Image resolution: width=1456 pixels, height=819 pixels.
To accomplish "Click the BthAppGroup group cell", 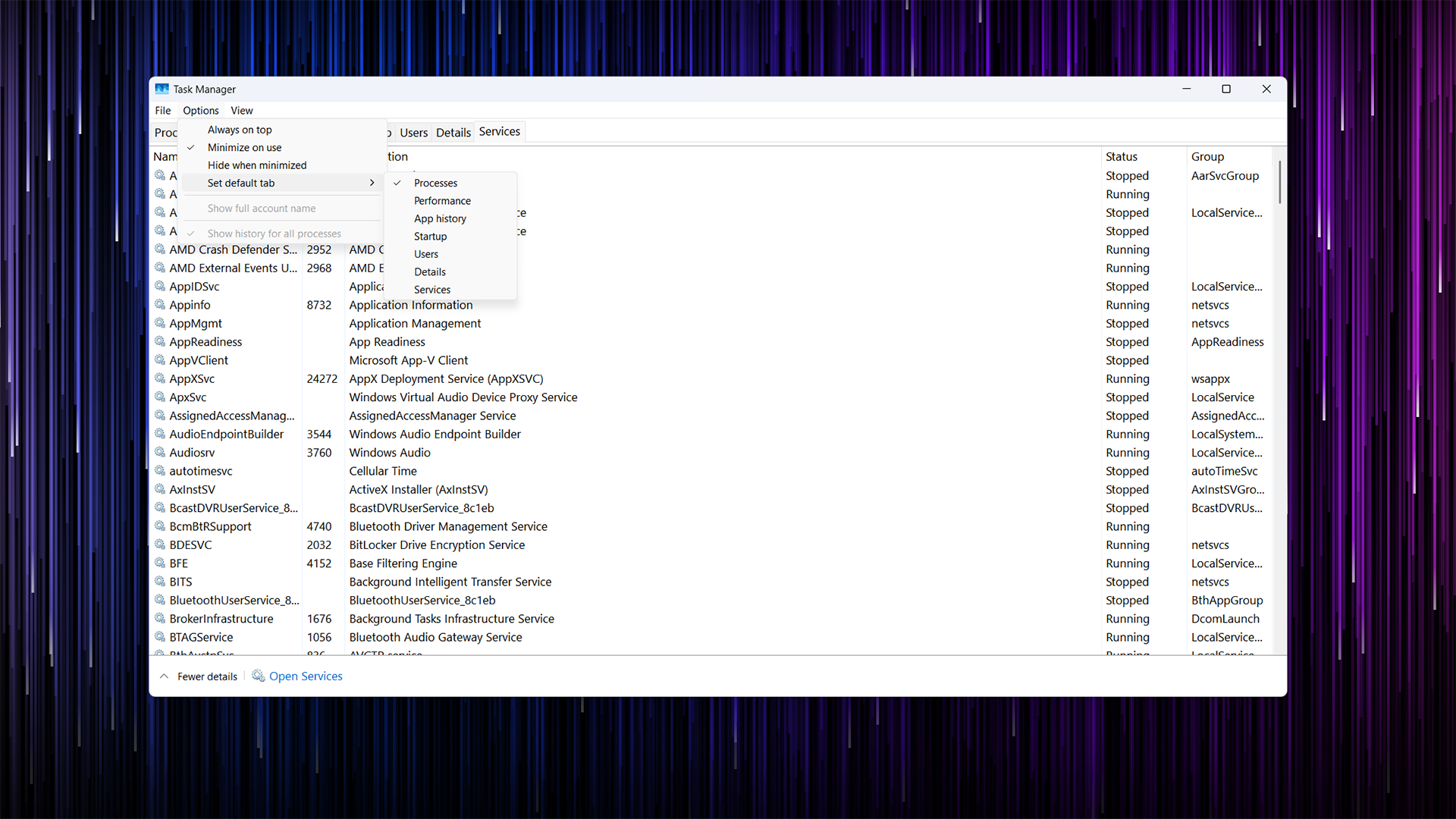I will 1227,600.
